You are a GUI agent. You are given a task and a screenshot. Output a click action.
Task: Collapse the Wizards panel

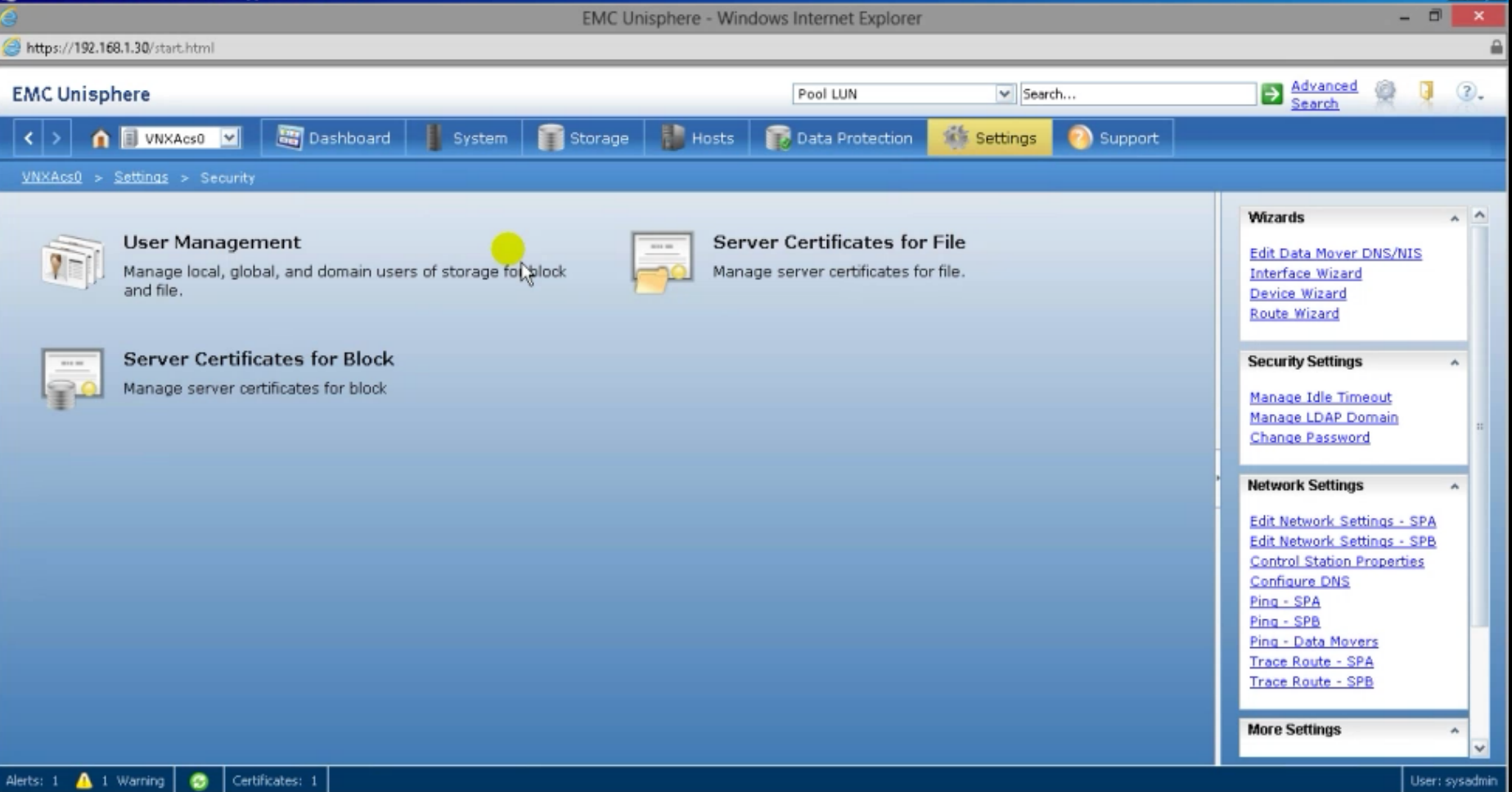point(1454,218)
